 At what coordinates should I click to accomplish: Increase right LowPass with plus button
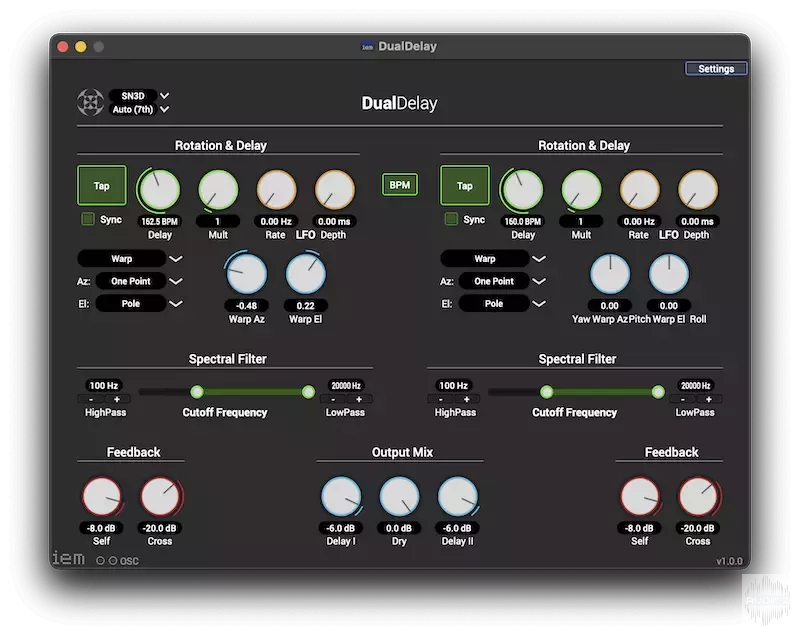pyautogui.click(x=709, y=399)
